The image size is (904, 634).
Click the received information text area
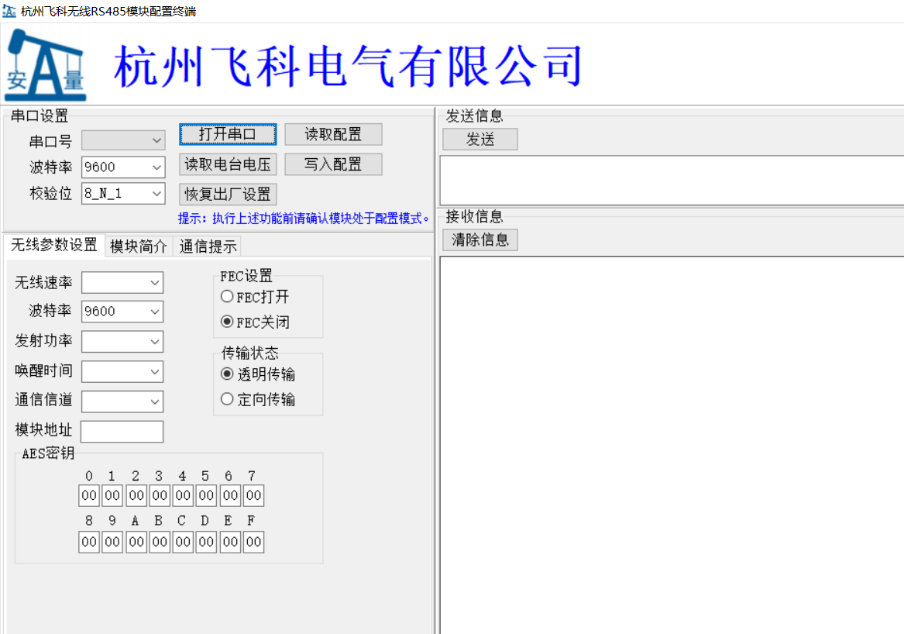tap(672, 445)
